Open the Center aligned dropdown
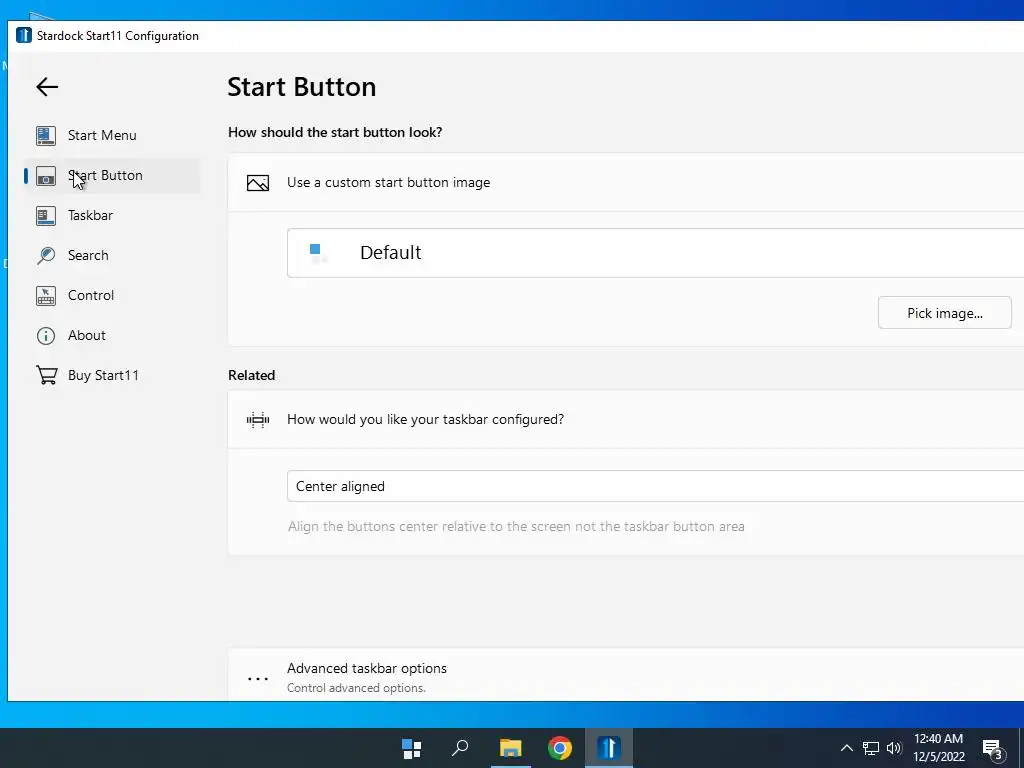This screenshot has width=1024, height=768. click(x=656, y=487)
